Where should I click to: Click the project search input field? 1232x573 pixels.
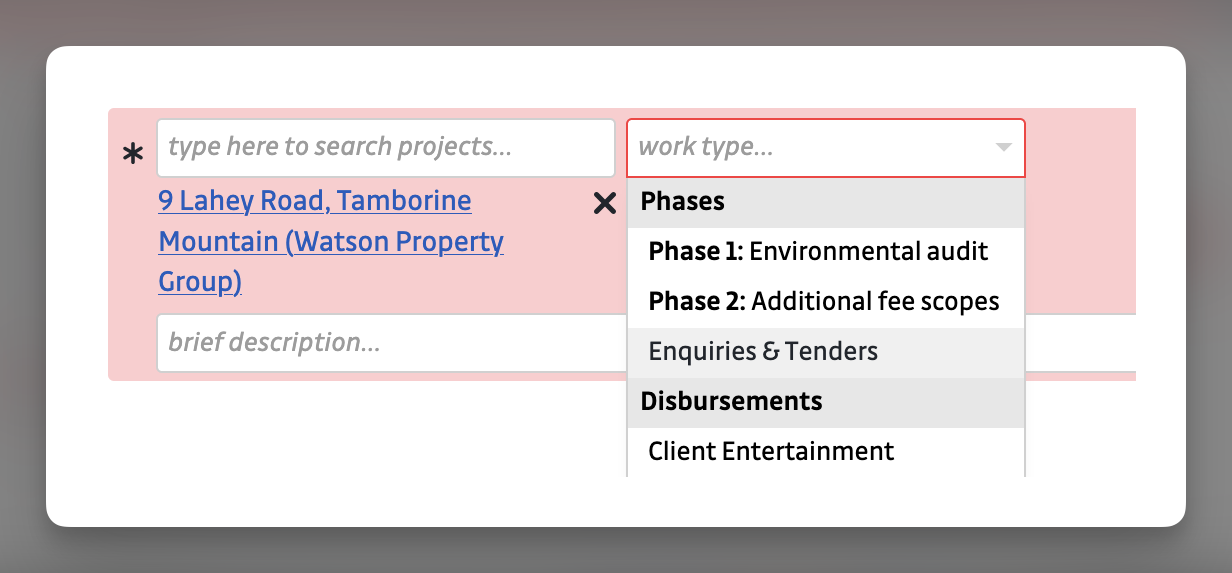(385, 148)
